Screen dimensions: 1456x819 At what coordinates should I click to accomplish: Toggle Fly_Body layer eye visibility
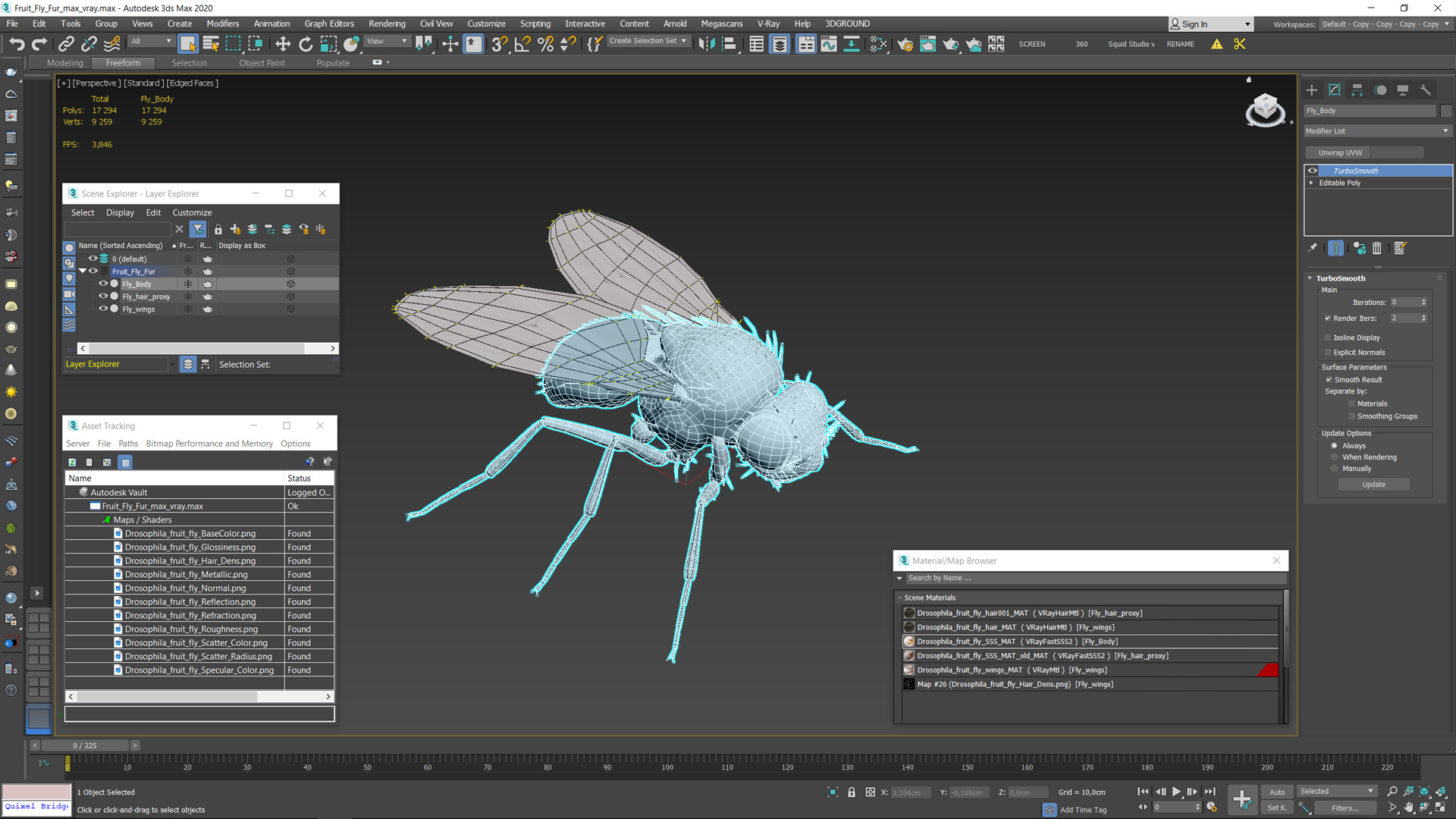103,284
